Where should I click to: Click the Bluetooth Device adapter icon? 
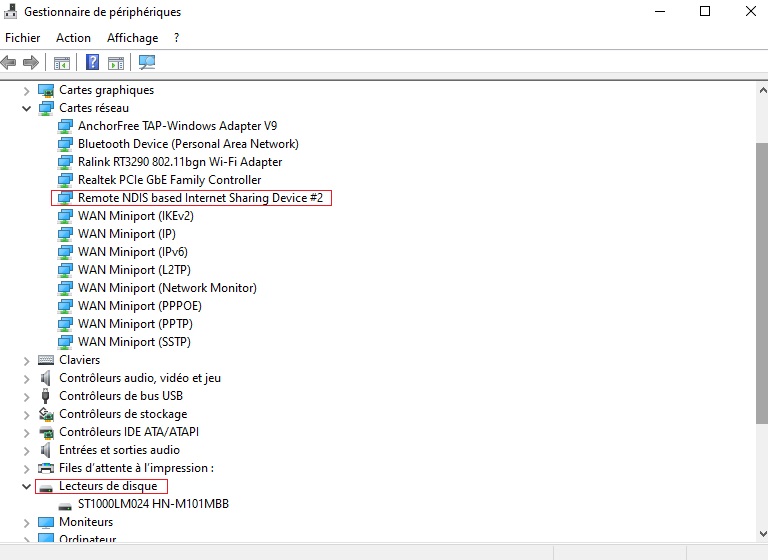65,145
